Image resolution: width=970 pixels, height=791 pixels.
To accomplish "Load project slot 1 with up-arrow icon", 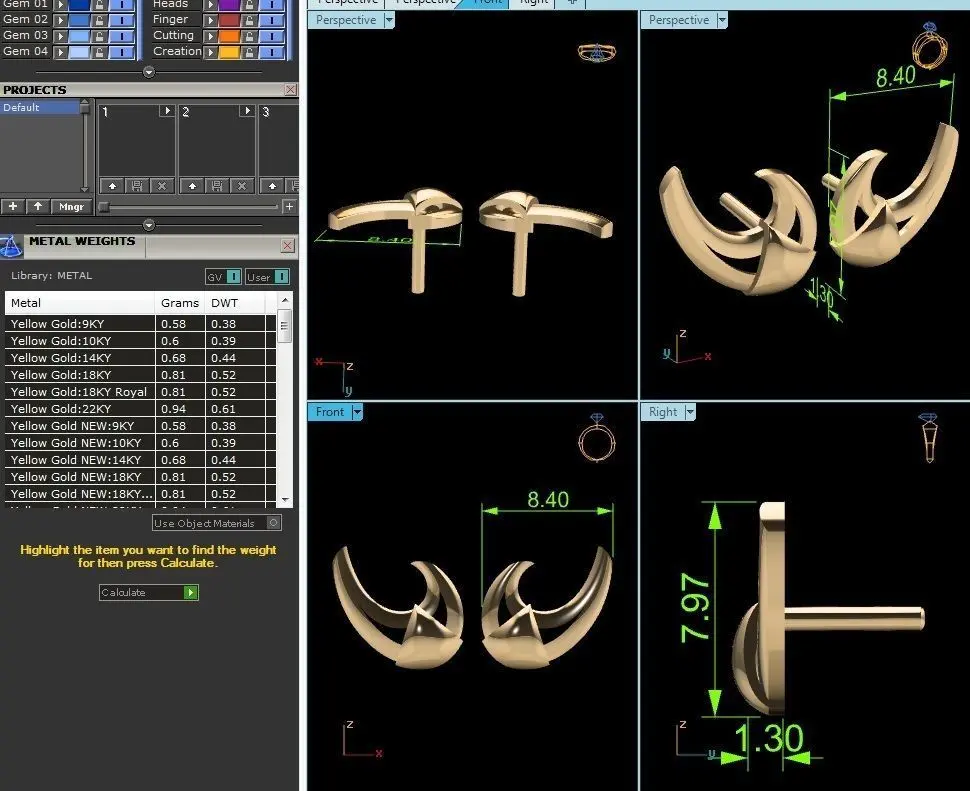I will click(112, 186).
